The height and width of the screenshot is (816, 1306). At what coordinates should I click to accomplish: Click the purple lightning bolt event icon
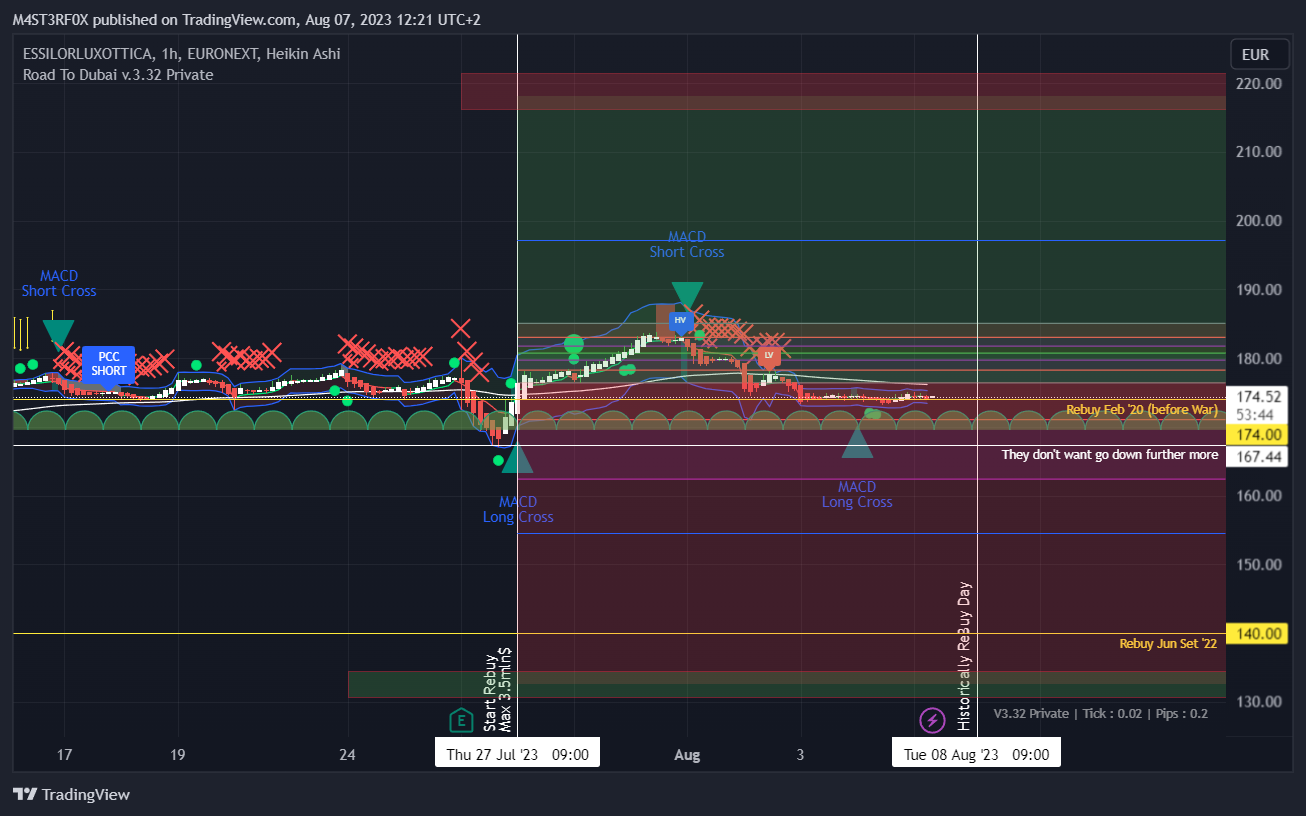coord(932,719)
